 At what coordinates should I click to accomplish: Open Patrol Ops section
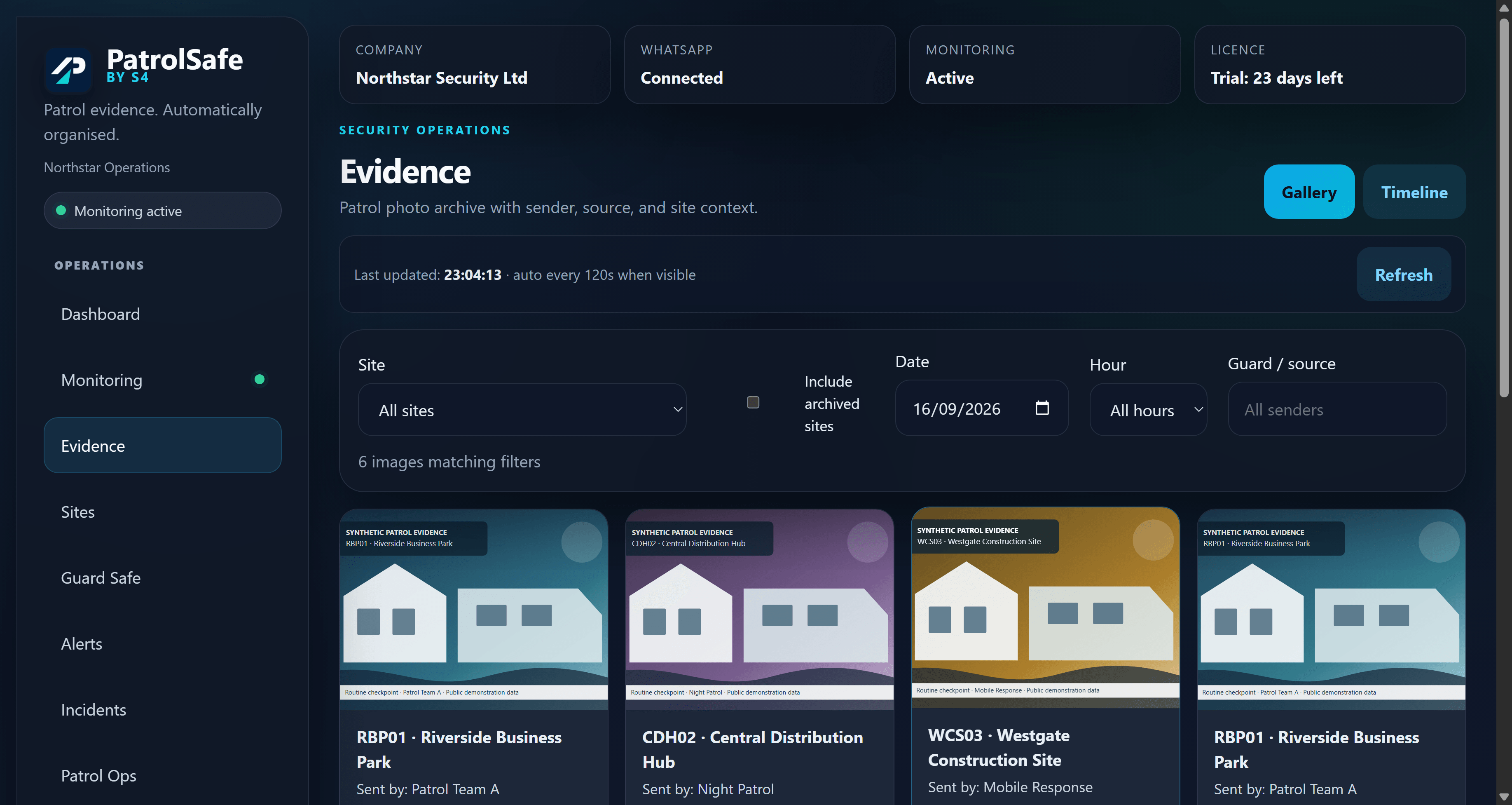pos(163,776)
